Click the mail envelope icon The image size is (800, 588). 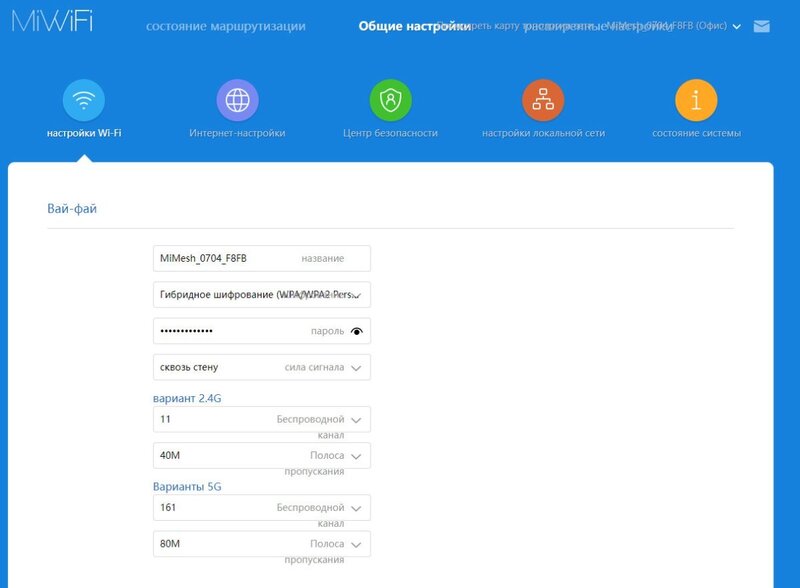pos(762,27)
